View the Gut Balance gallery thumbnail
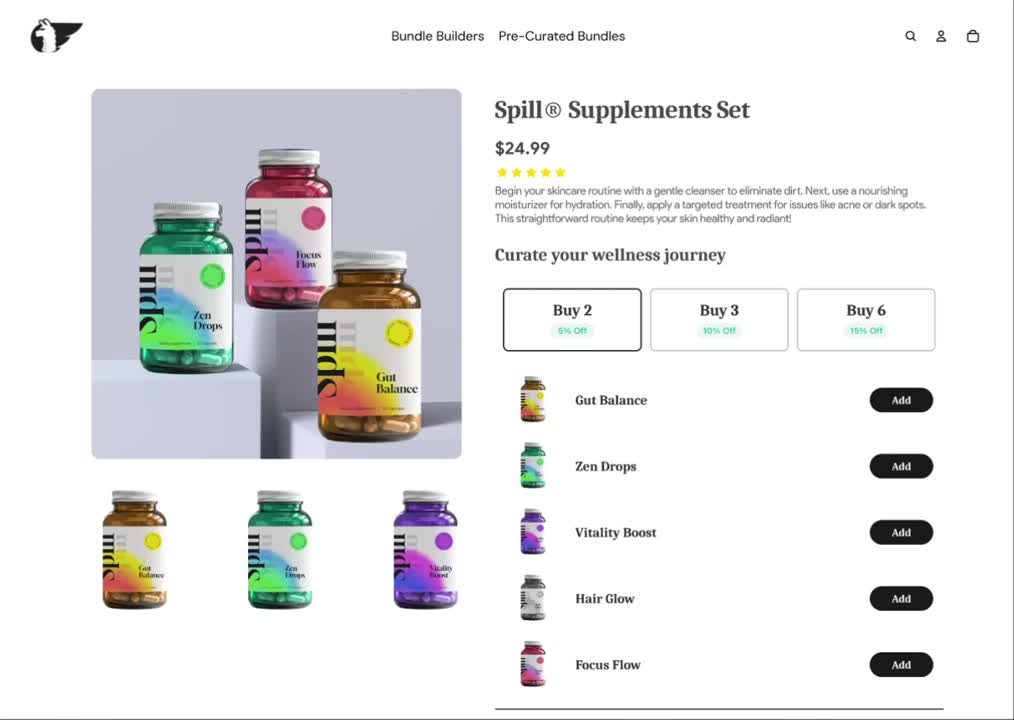This screenshot has height=720, width=1014. coord(135,549)
